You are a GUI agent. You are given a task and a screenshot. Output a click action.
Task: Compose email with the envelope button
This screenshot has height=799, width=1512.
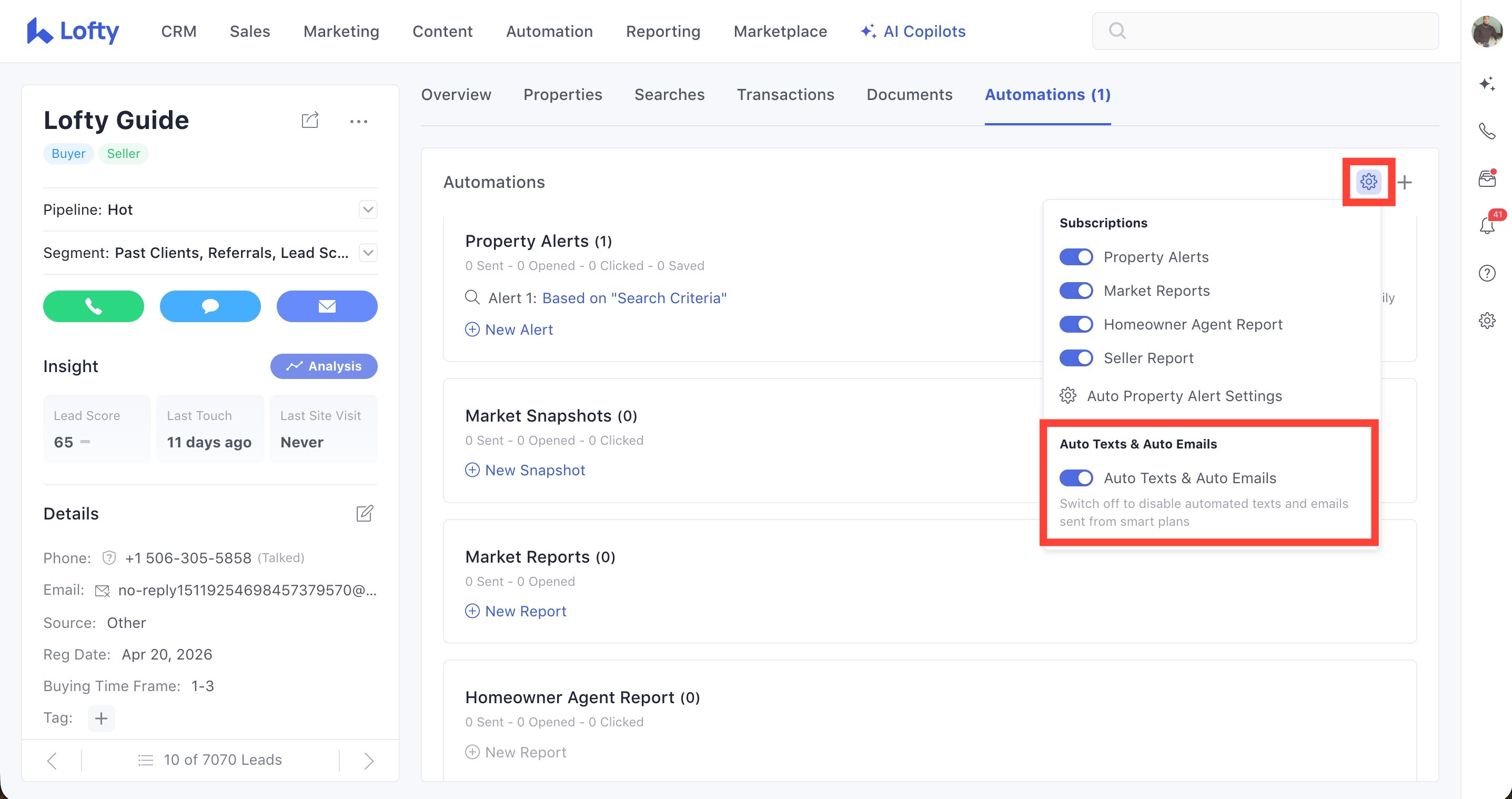(327, 306)
